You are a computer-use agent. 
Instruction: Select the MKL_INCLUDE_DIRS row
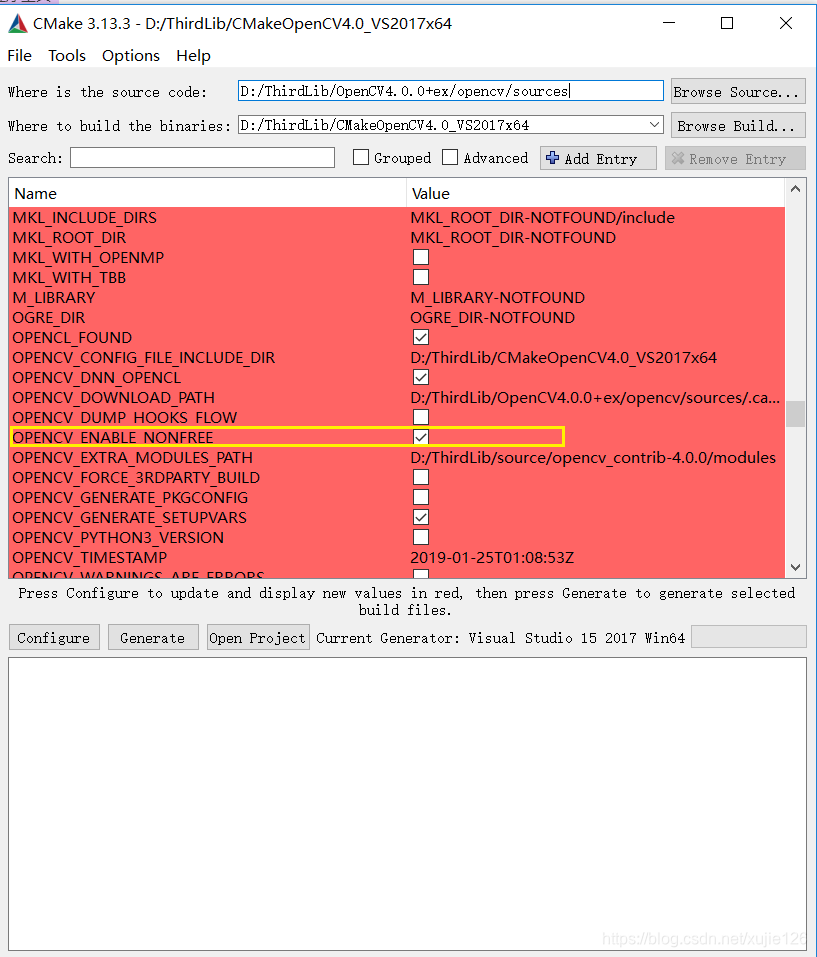[x=397, y=217]
